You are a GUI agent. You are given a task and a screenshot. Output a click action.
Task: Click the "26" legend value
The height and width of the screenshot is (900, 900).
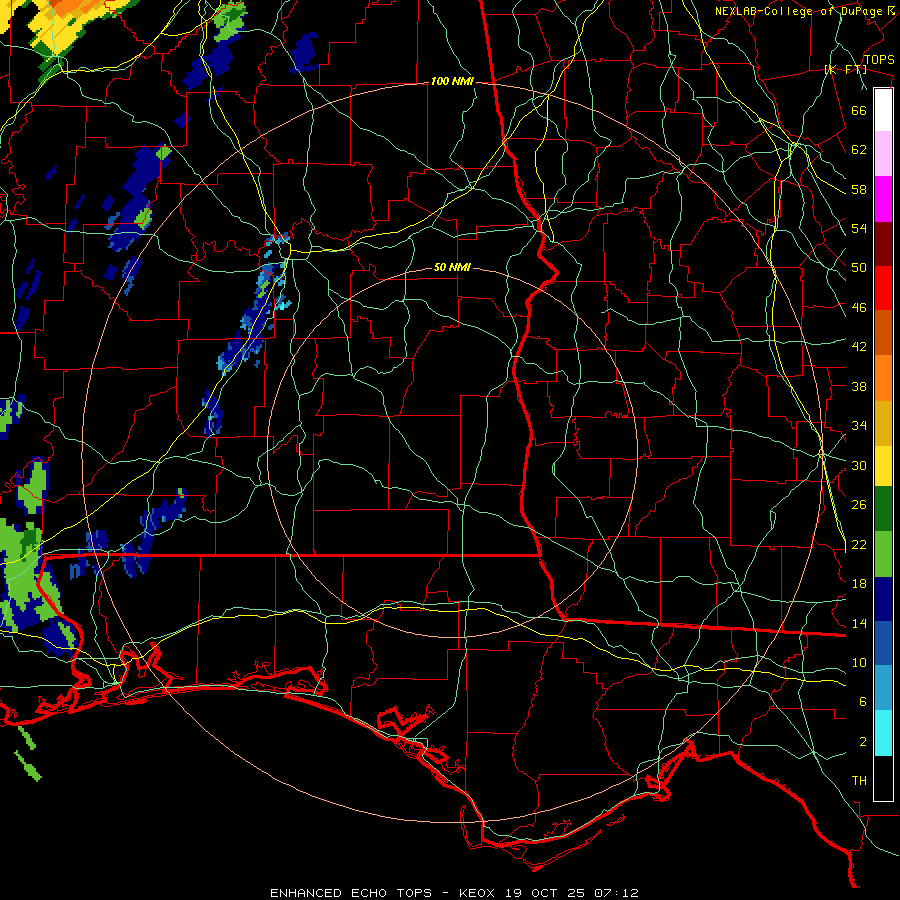[x=859, y=505]
